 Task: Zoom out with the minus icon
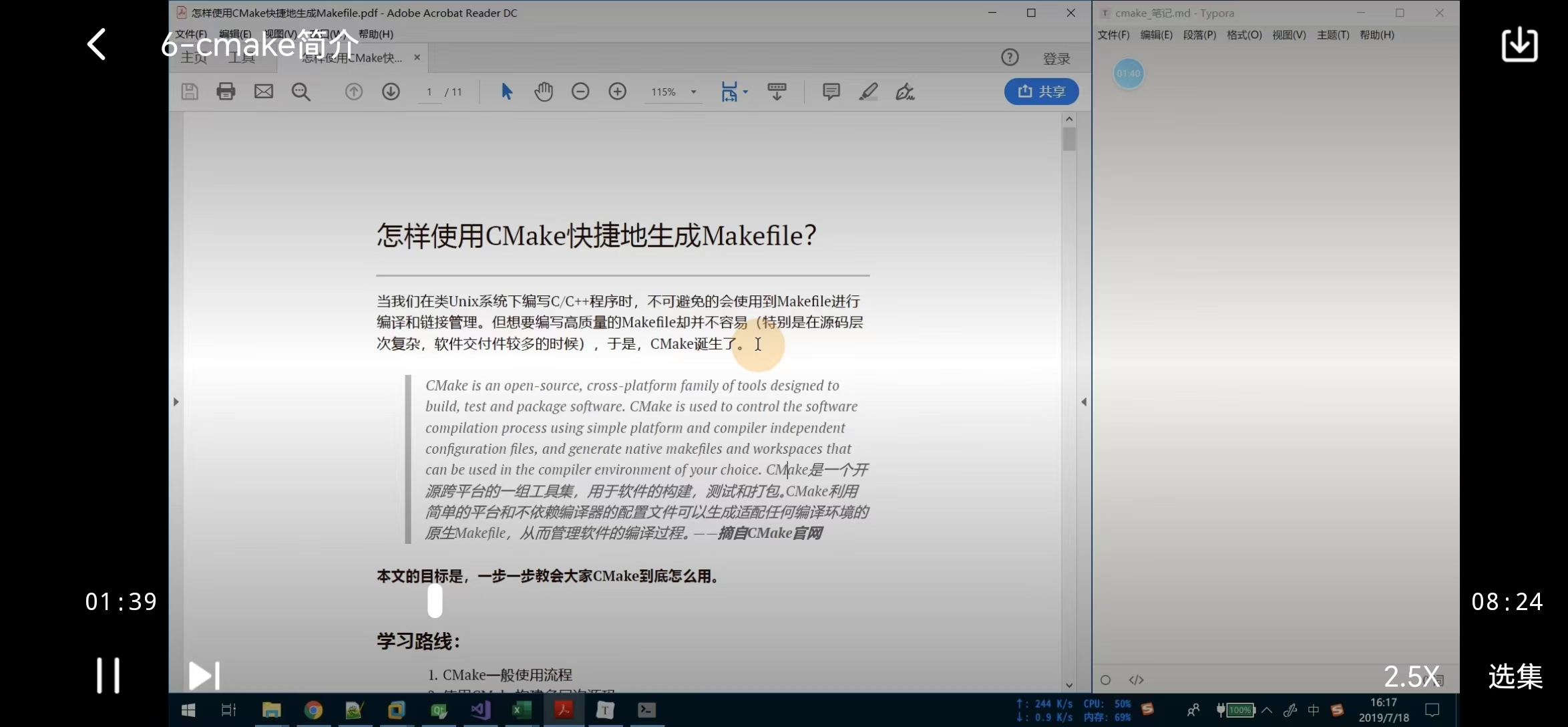point(580,92)
